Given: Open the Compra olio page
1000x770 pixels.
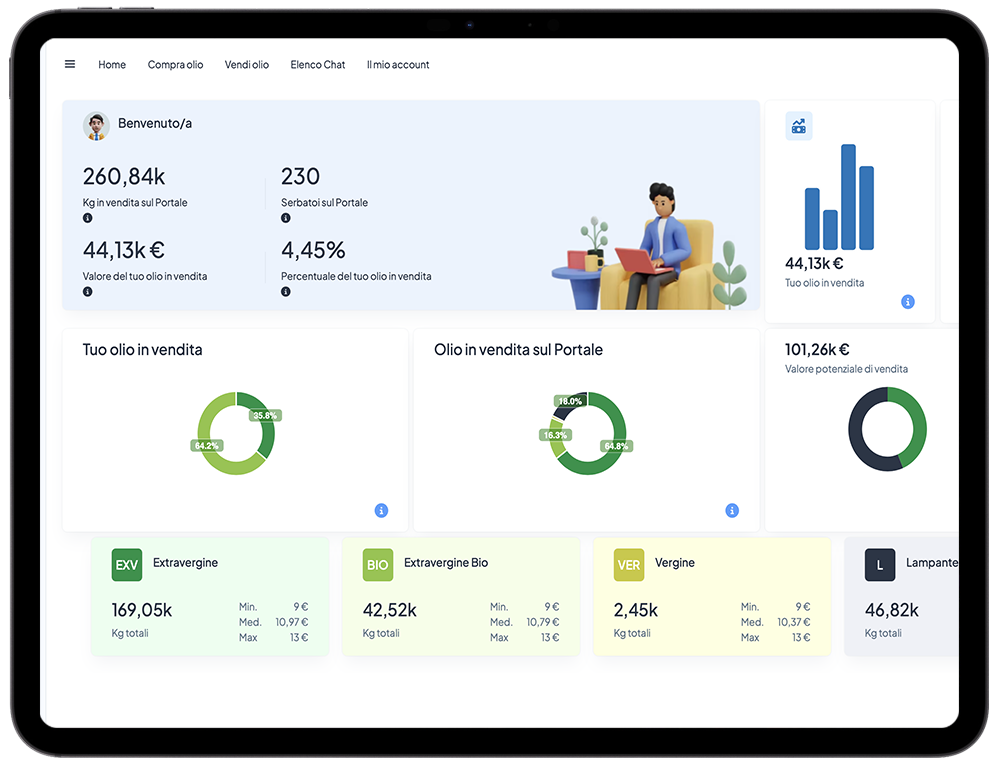Looking at the screenshot, I should coord(175,65).
